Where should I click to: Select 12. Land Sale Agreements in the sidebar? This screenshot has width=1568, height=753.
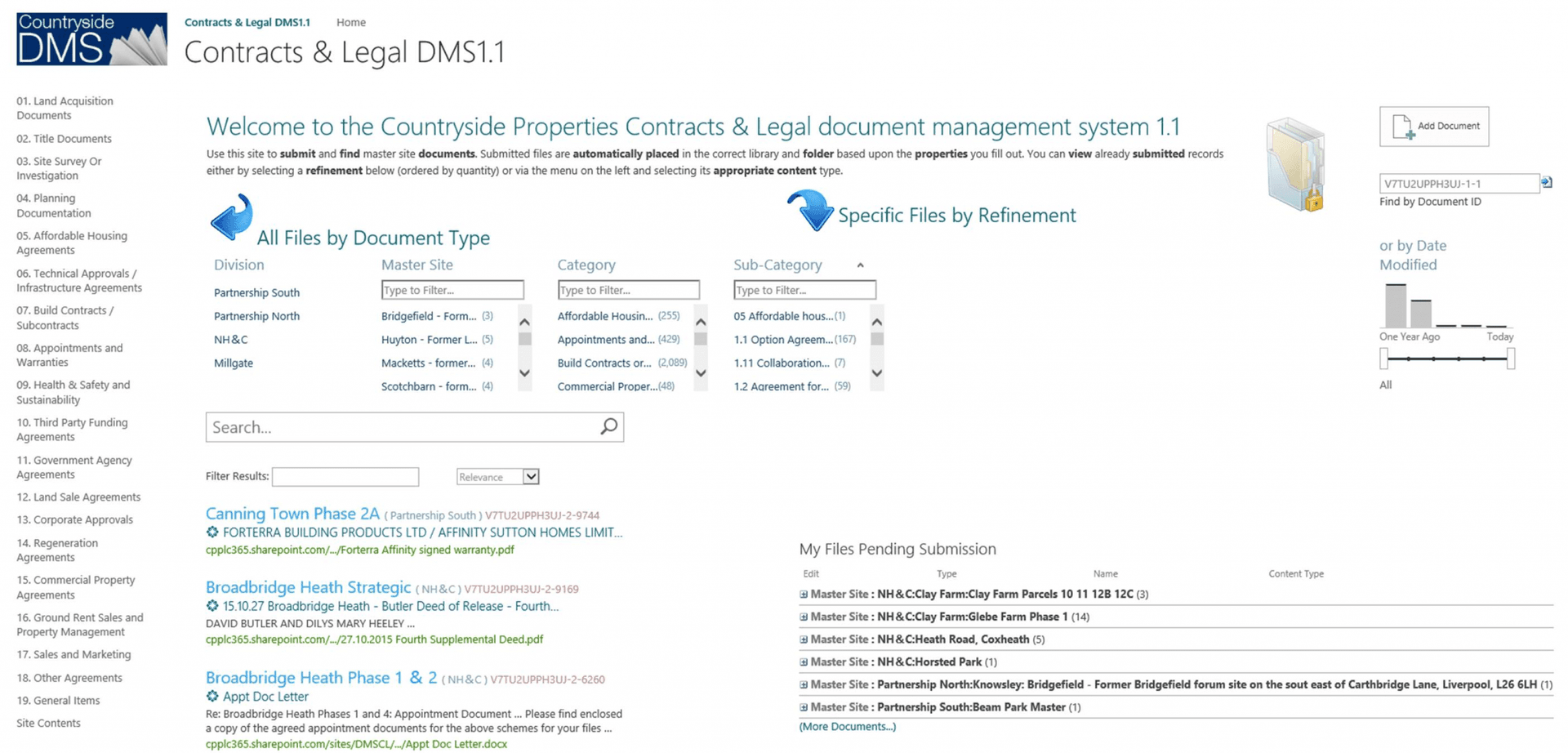[78, 497]
